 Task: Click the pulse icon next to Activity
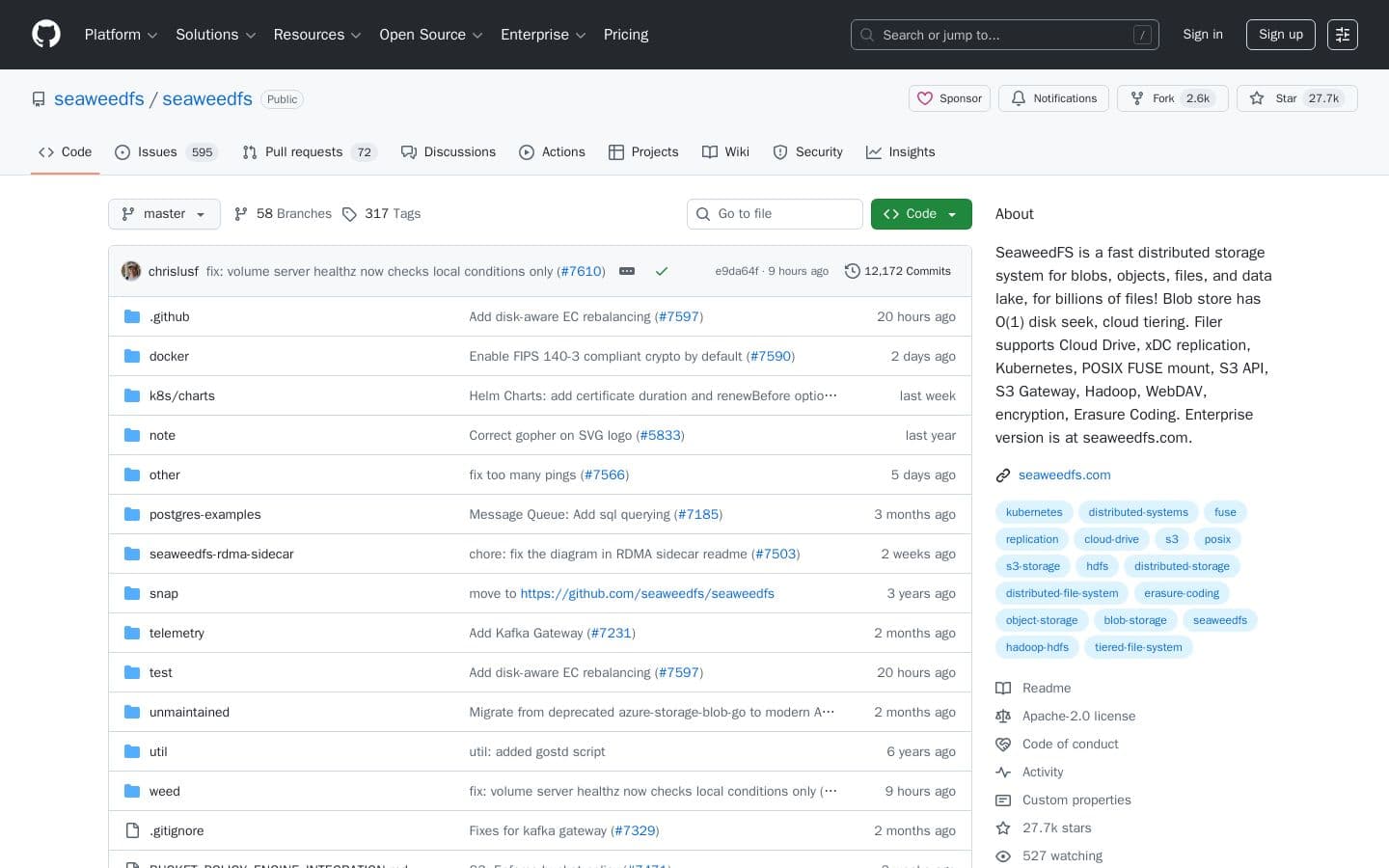click(x=1003, y=772)
